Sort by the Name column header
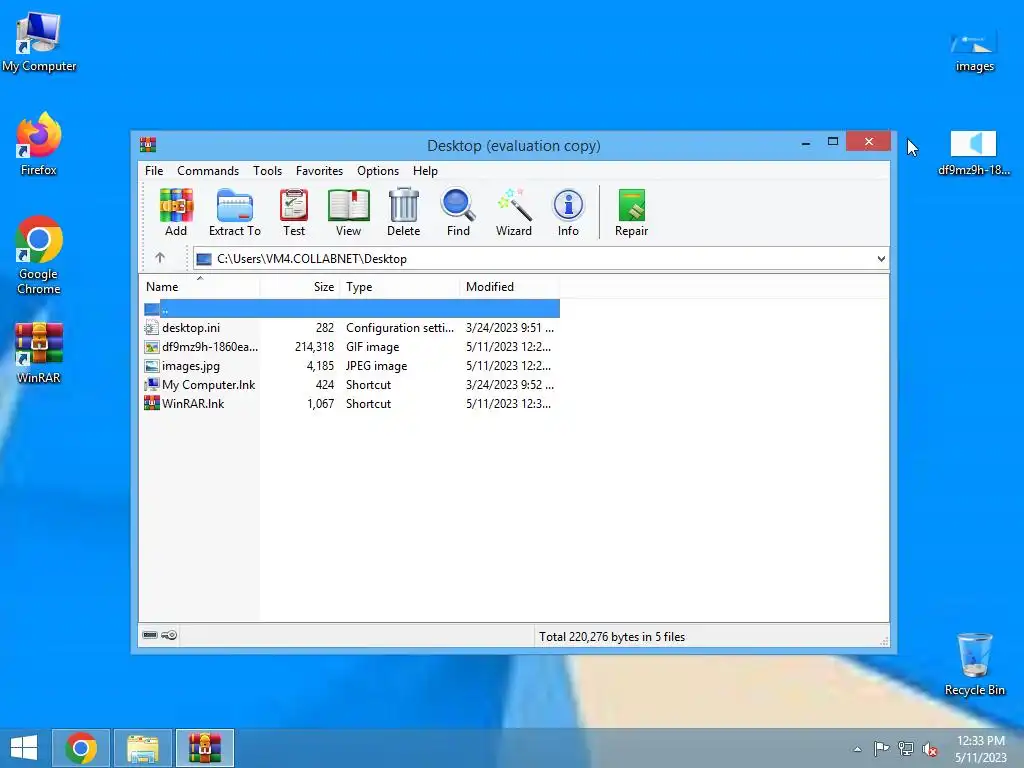 tap(199, 287)
